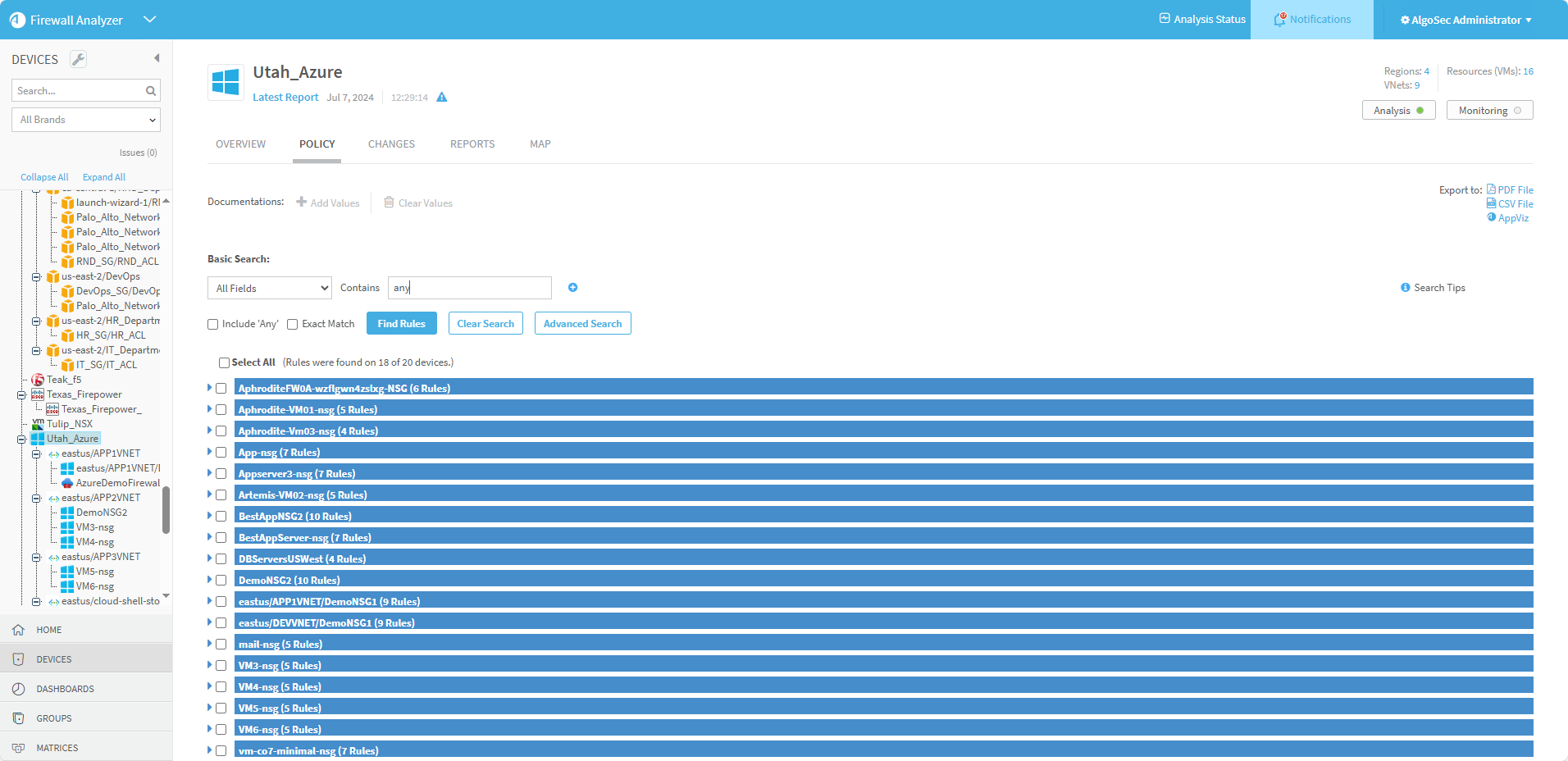Click the devices wrench settings icon
This screenshot has height=761, width=1568.
(78, 59)
